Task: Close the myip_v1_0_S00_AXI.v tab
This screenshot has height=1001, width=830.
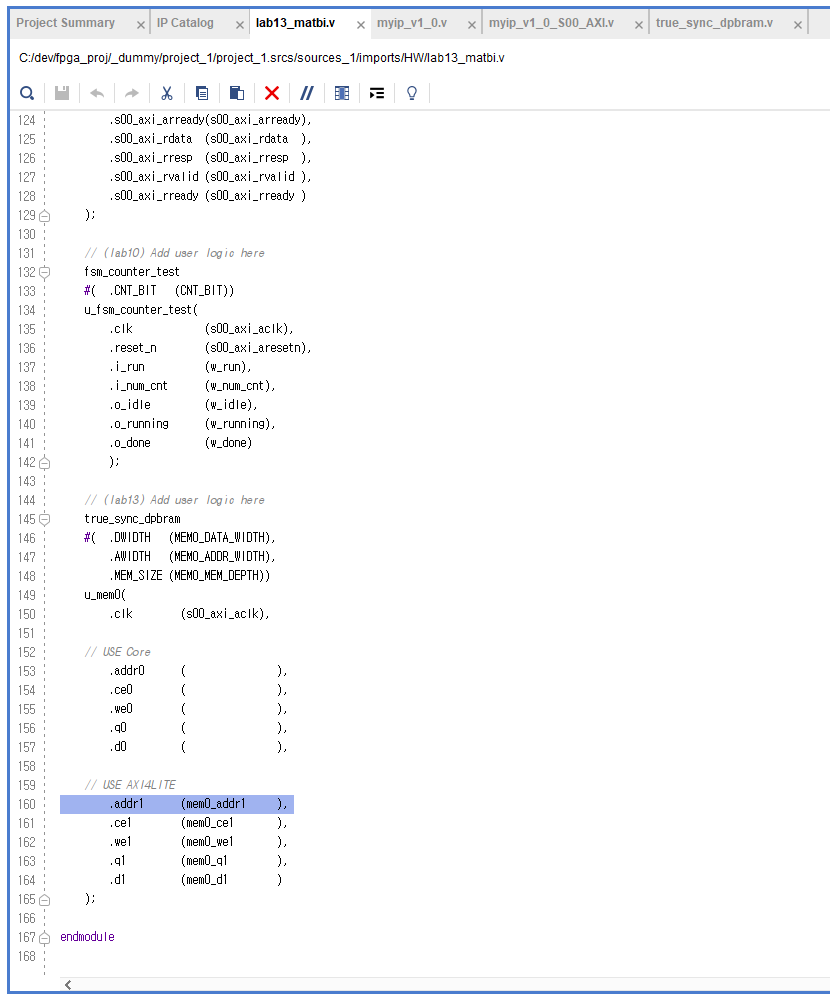Action: (x=638, y=25)
